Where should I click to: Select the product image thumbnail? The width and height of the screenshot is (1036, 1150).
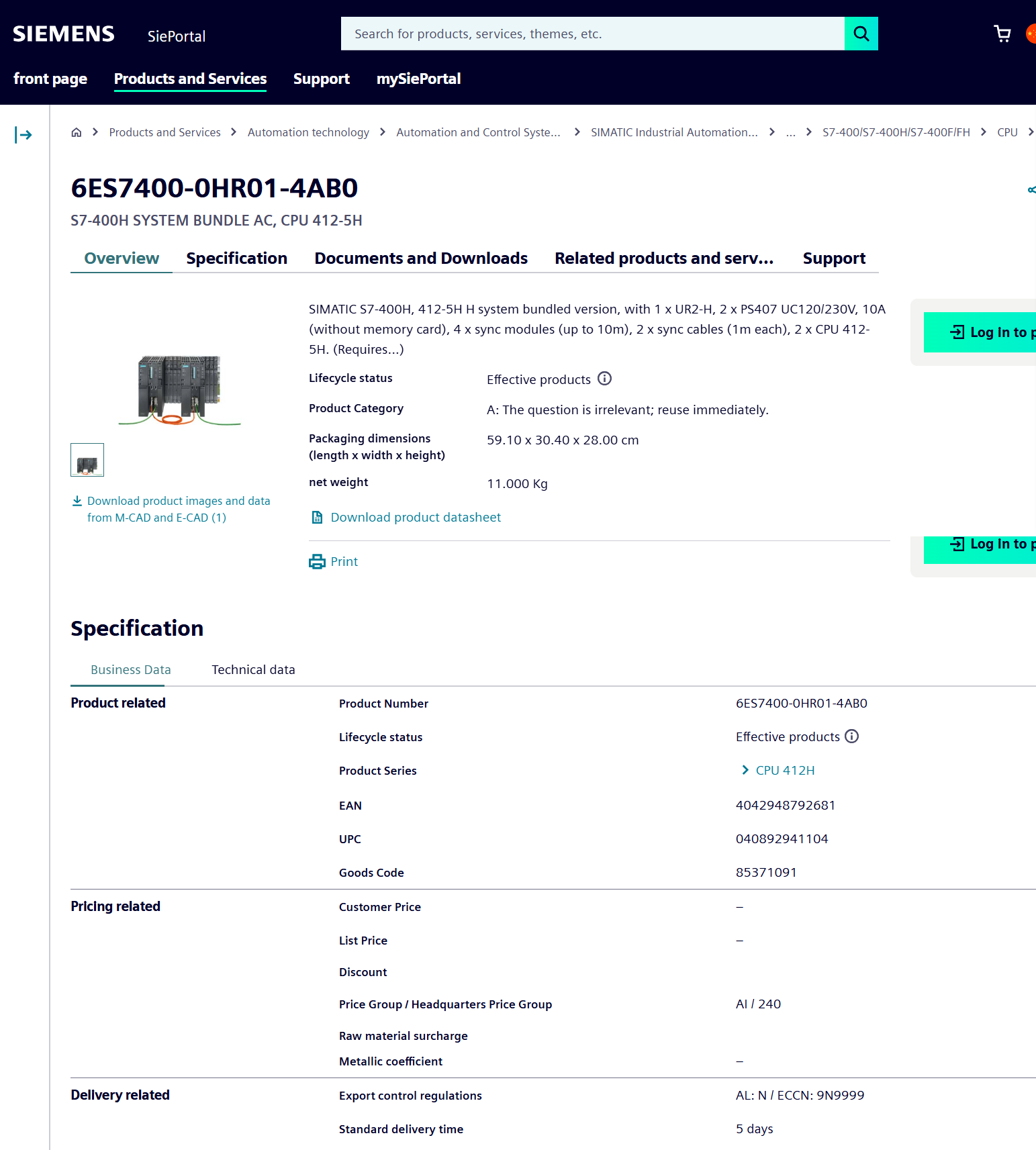[87, 460]
